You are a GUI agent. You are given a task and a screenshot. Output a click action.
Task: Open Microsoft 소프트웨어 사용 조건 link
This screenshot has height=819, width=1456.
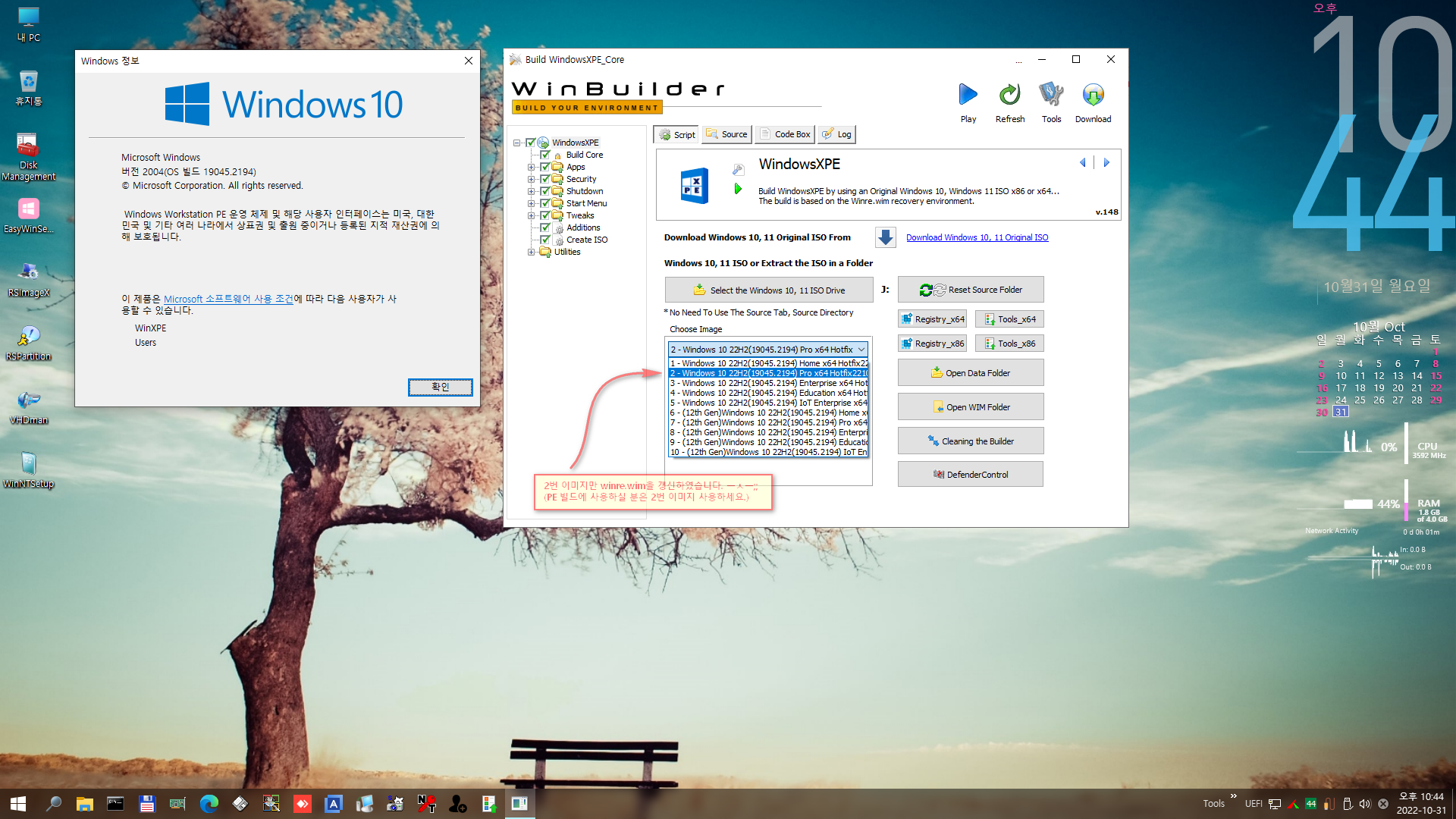pos(228,299)
